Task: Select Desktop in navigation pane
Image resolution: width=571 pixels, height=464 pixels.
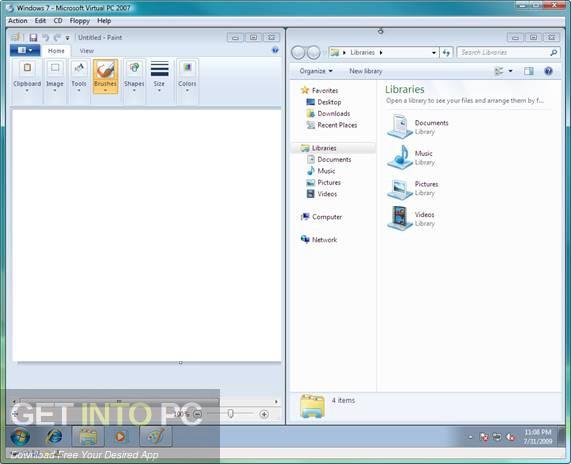Action: click(324, 102)
